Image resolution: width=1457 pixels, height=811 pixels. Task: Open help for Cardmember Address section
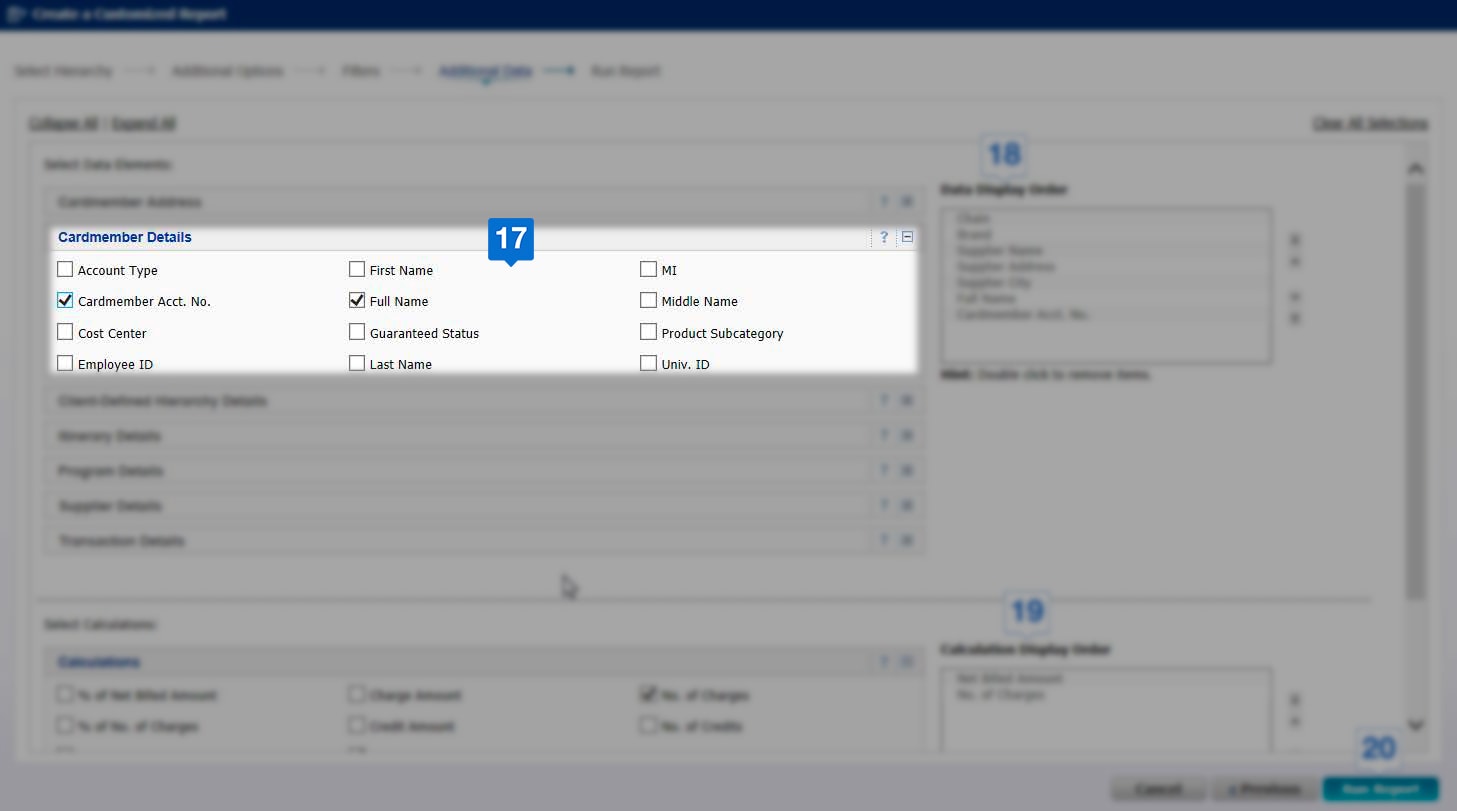[884, 202]
